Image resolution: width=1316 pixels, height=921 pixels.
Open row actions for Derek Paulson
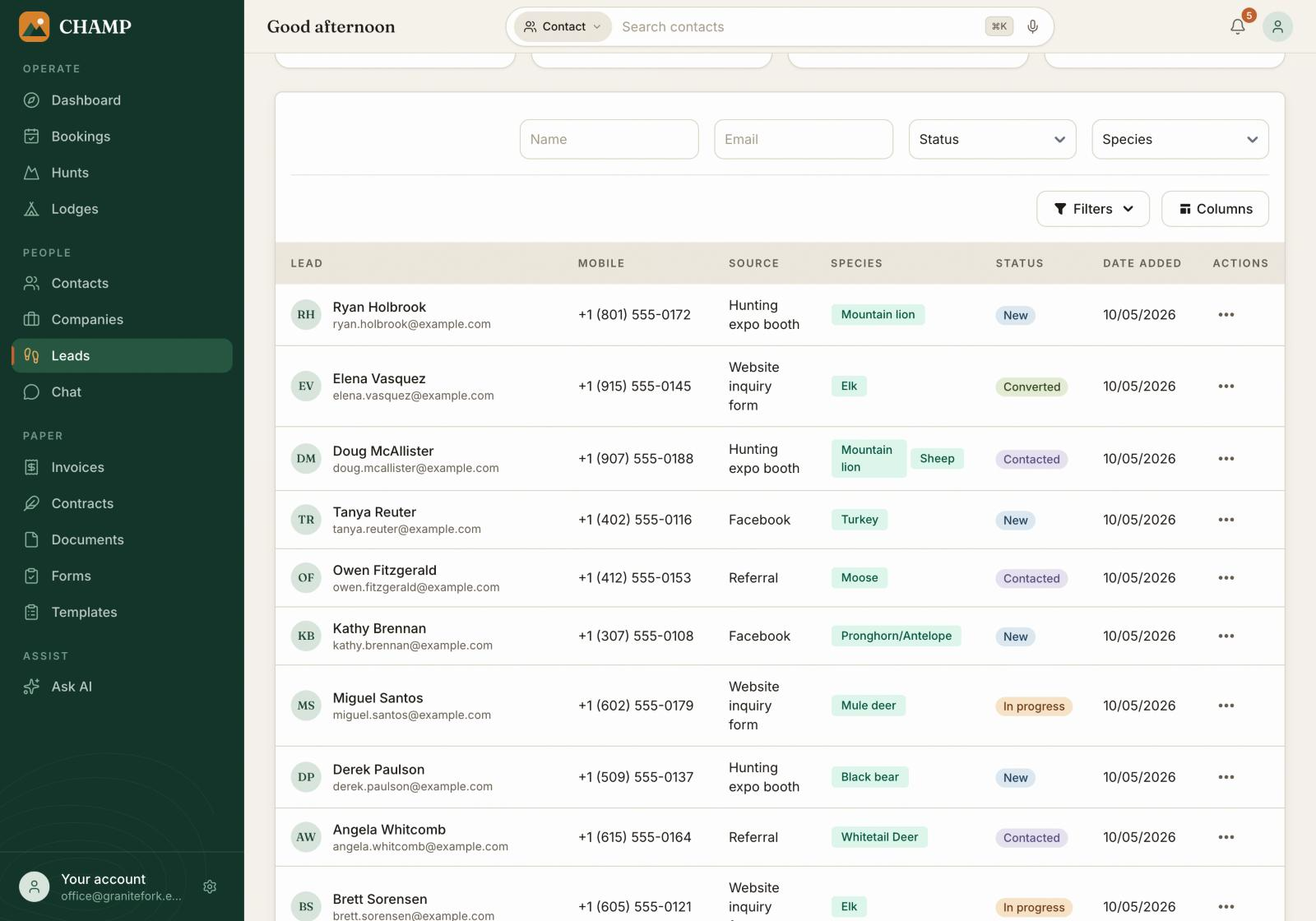tap(1226, 776)
